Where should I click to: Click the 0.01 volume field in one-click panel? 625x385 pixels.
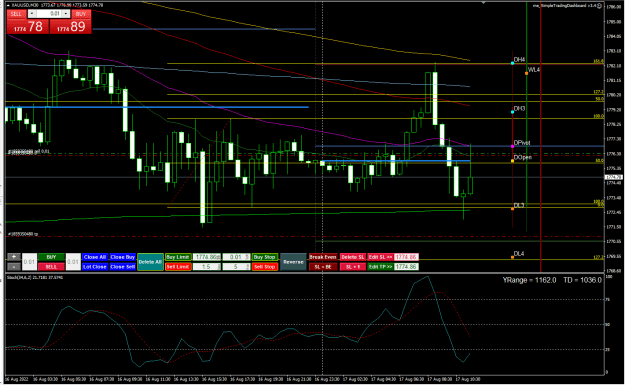click(49, 14)
